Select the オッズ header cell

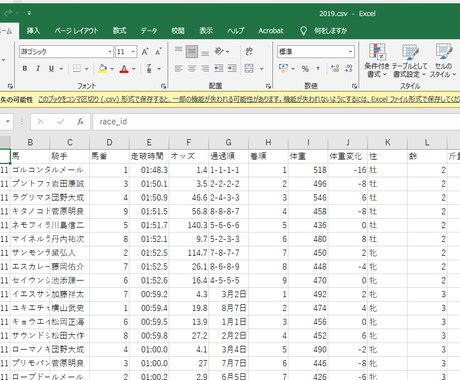coord(189,156)
